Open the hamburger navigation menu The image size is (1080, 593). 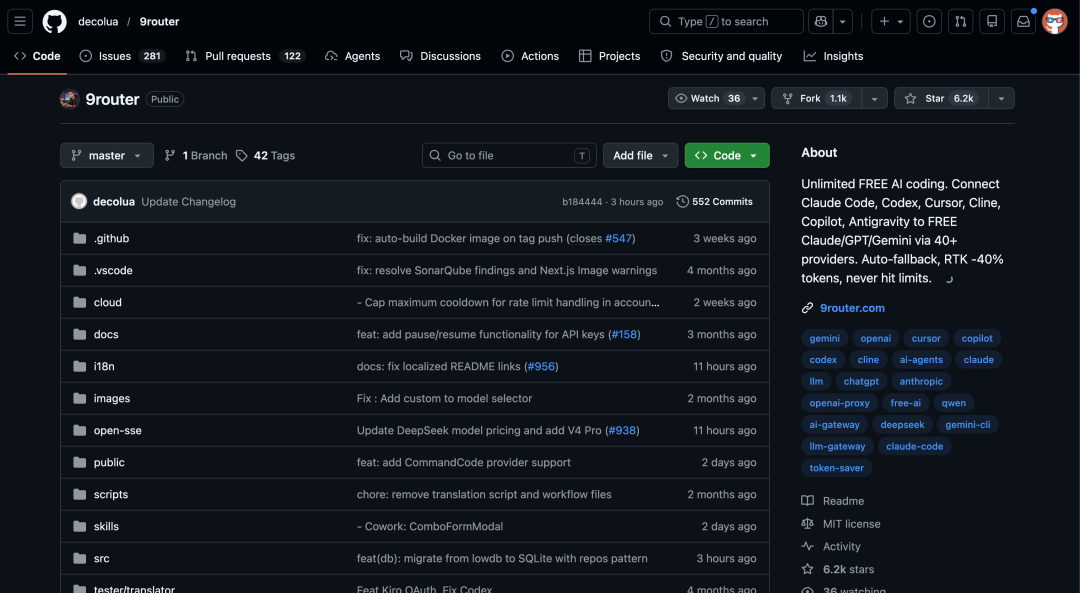(20, 21)
